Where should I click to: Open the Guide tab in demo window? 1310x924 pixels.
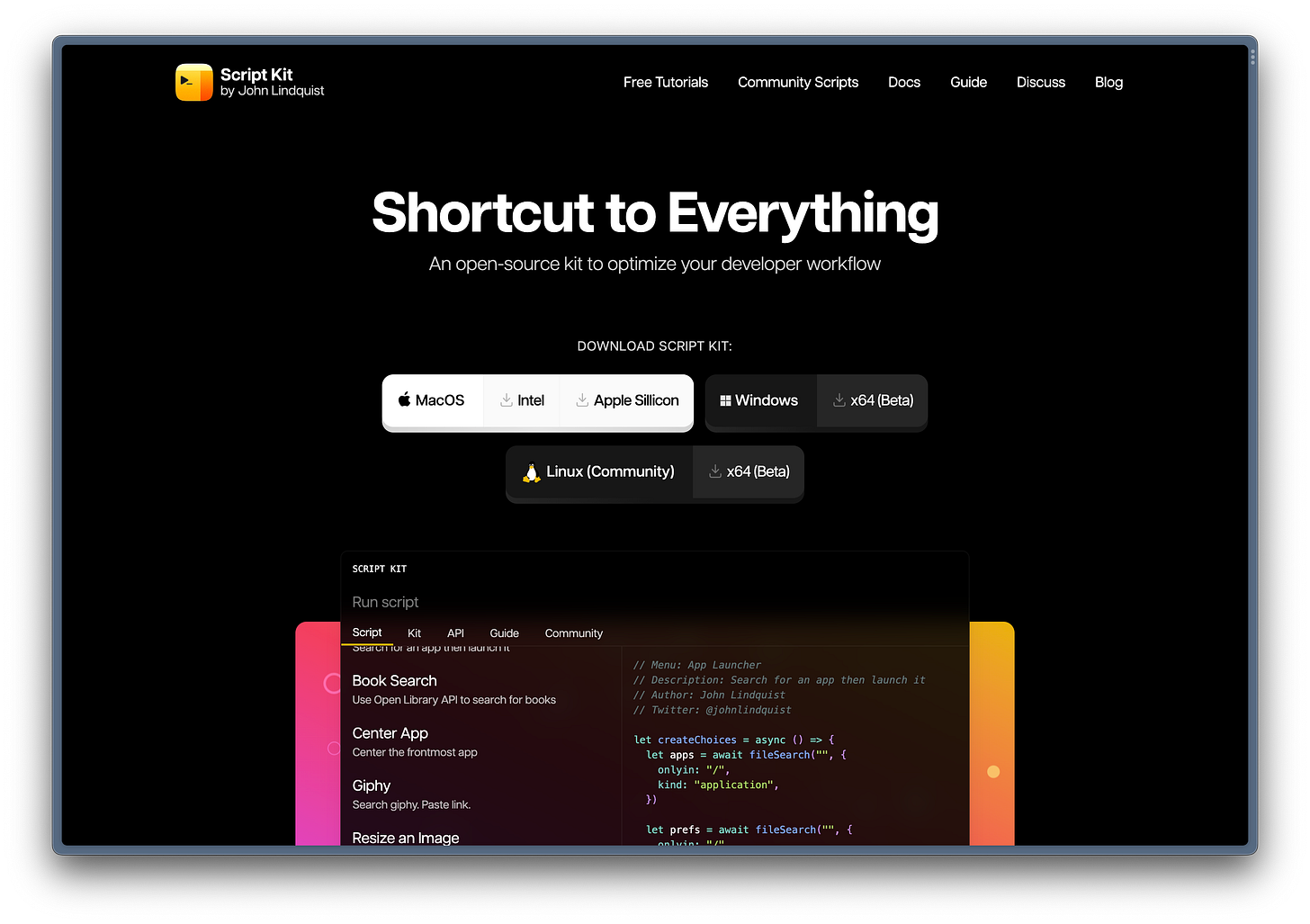click(x=504, y=633)
